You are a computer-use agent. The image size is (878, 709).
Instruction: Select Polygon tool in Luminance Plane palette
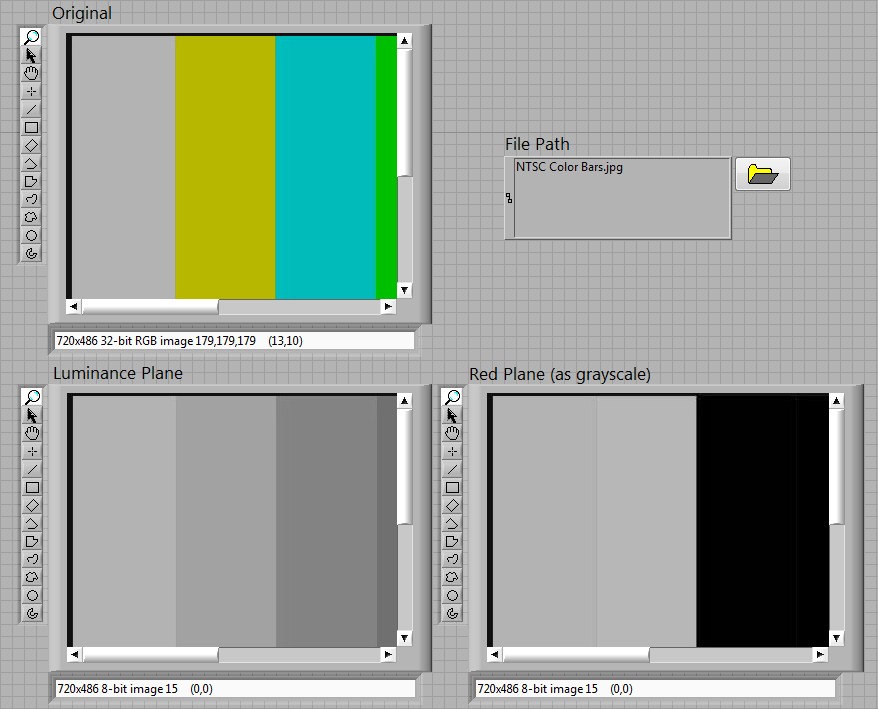click(x=32, y=542)
